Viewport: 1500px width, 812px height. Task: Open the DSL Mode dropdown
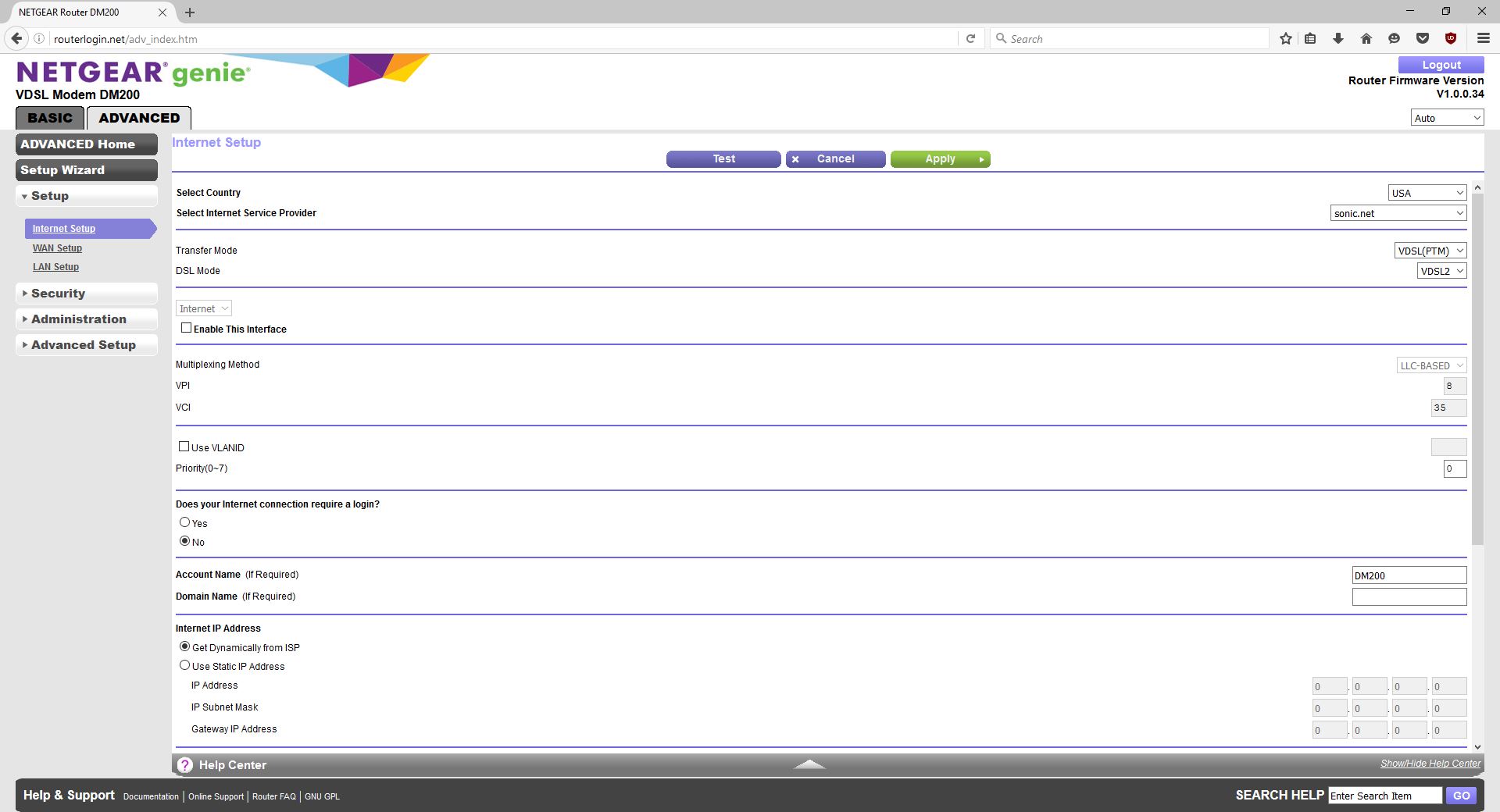tap(1442, 271)
